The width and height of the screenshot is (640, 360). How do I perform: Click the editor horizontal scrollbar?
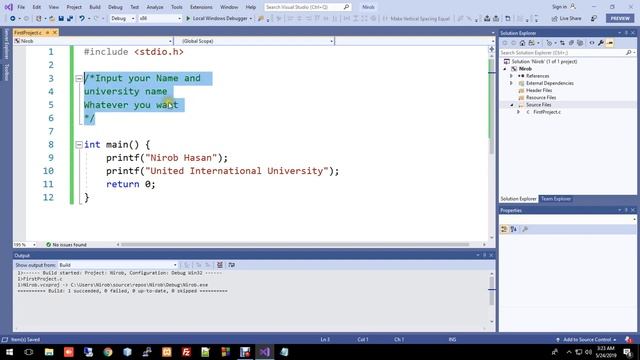pyautogui.click(x=295, y=244)
